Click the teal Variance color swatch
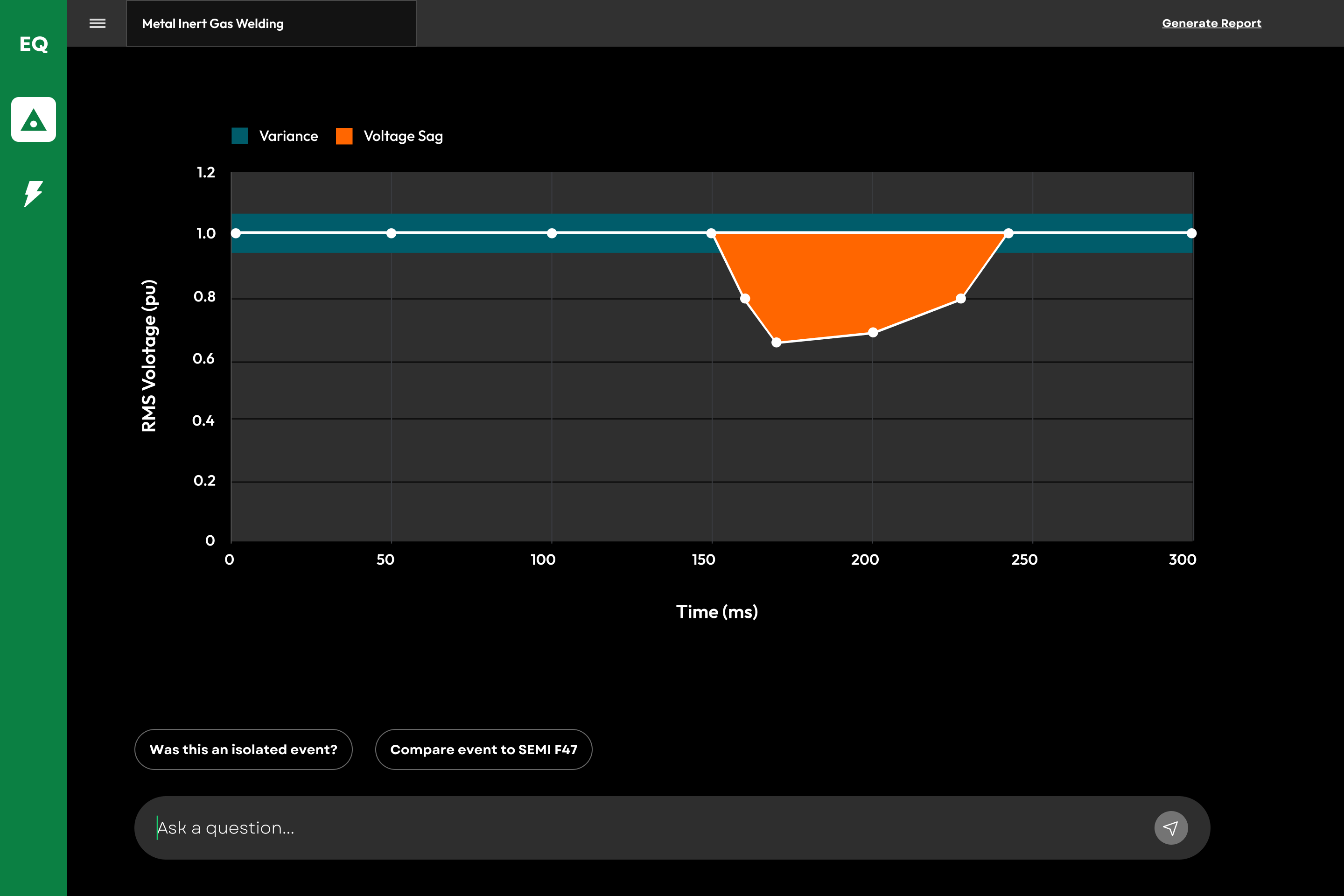The height and width of the screenshot is (896, 1344). pos(240,136)
